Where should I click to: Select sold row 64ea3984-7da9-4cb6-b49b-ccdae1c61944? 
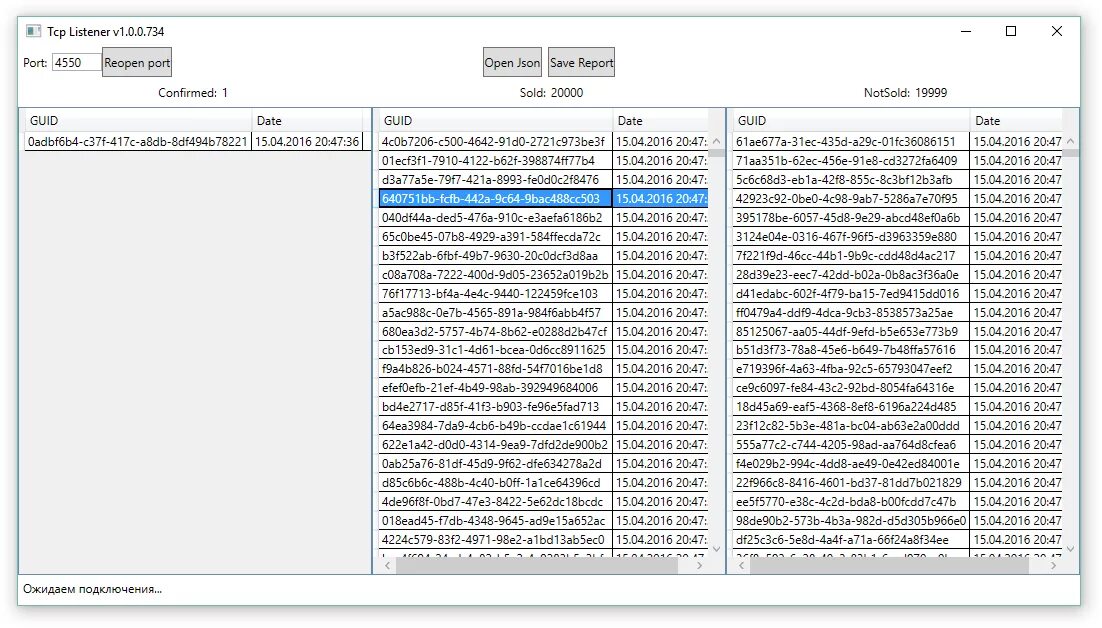point(543,425)
